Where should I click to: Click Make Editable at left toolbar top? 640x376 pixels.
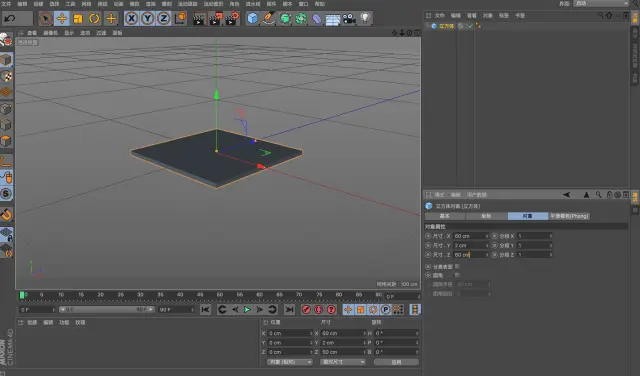pyautogui.click(x=6, y=40)
